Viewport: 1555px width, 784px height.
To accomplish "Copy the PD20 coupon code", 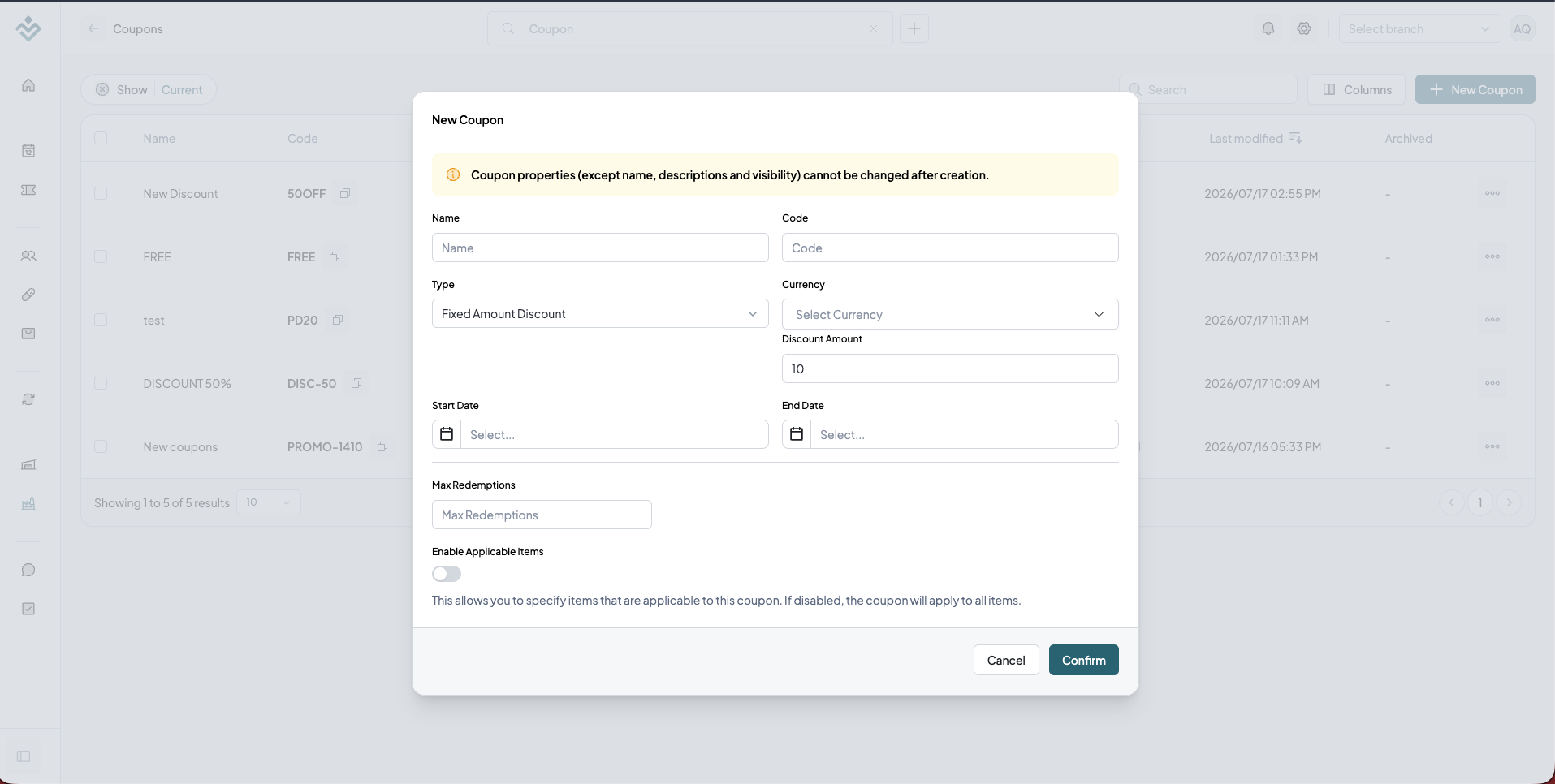I will coord(338,320).
